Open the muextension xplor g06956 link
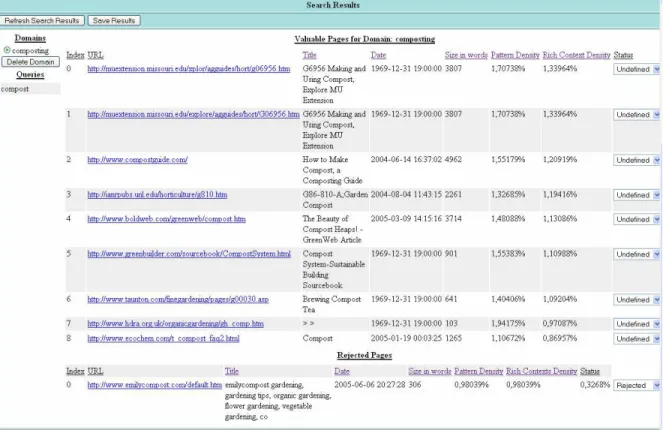 pyautogui.click(x=189, y=68)
